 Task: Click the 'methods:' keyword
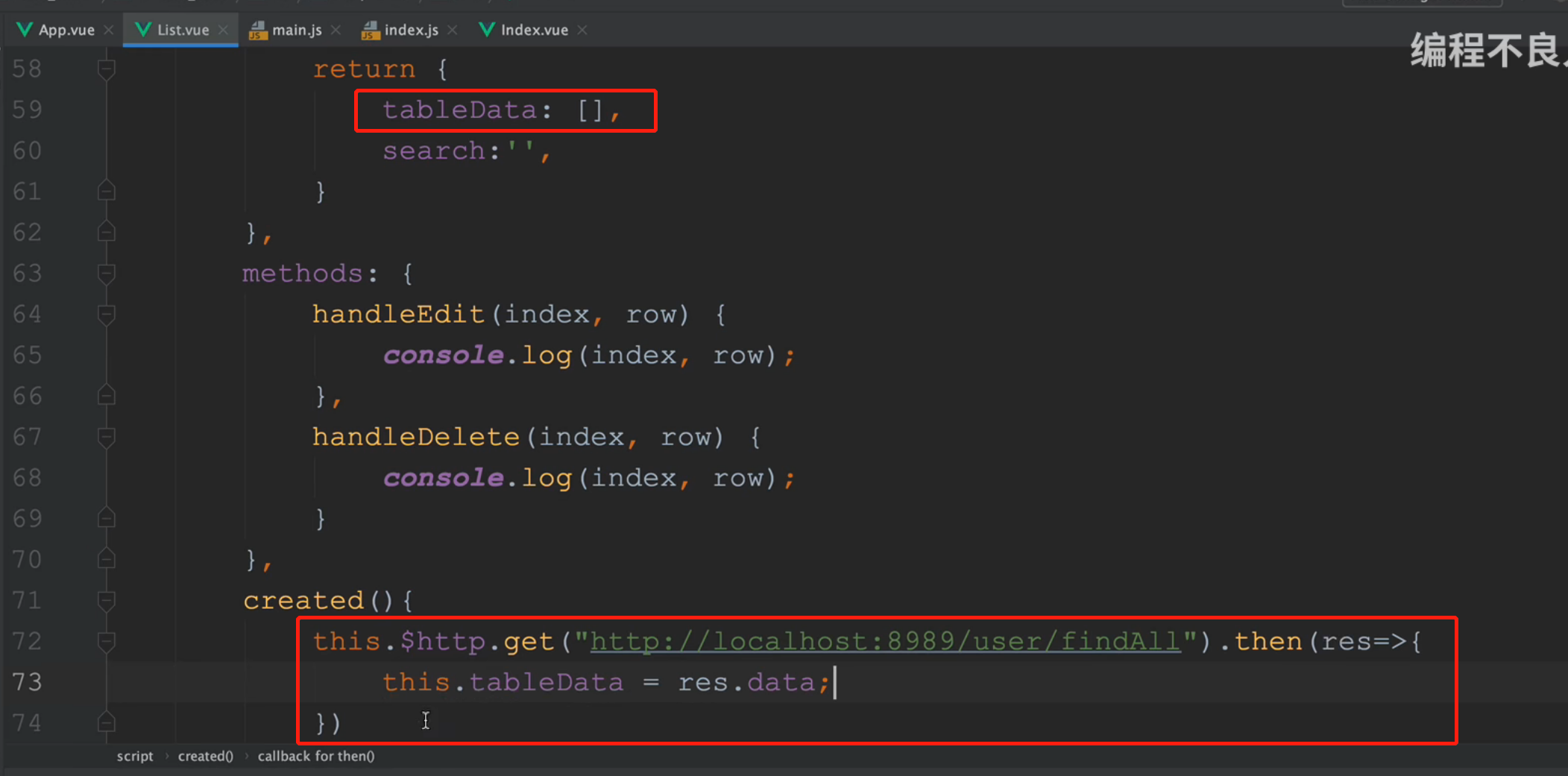point(310,274)
